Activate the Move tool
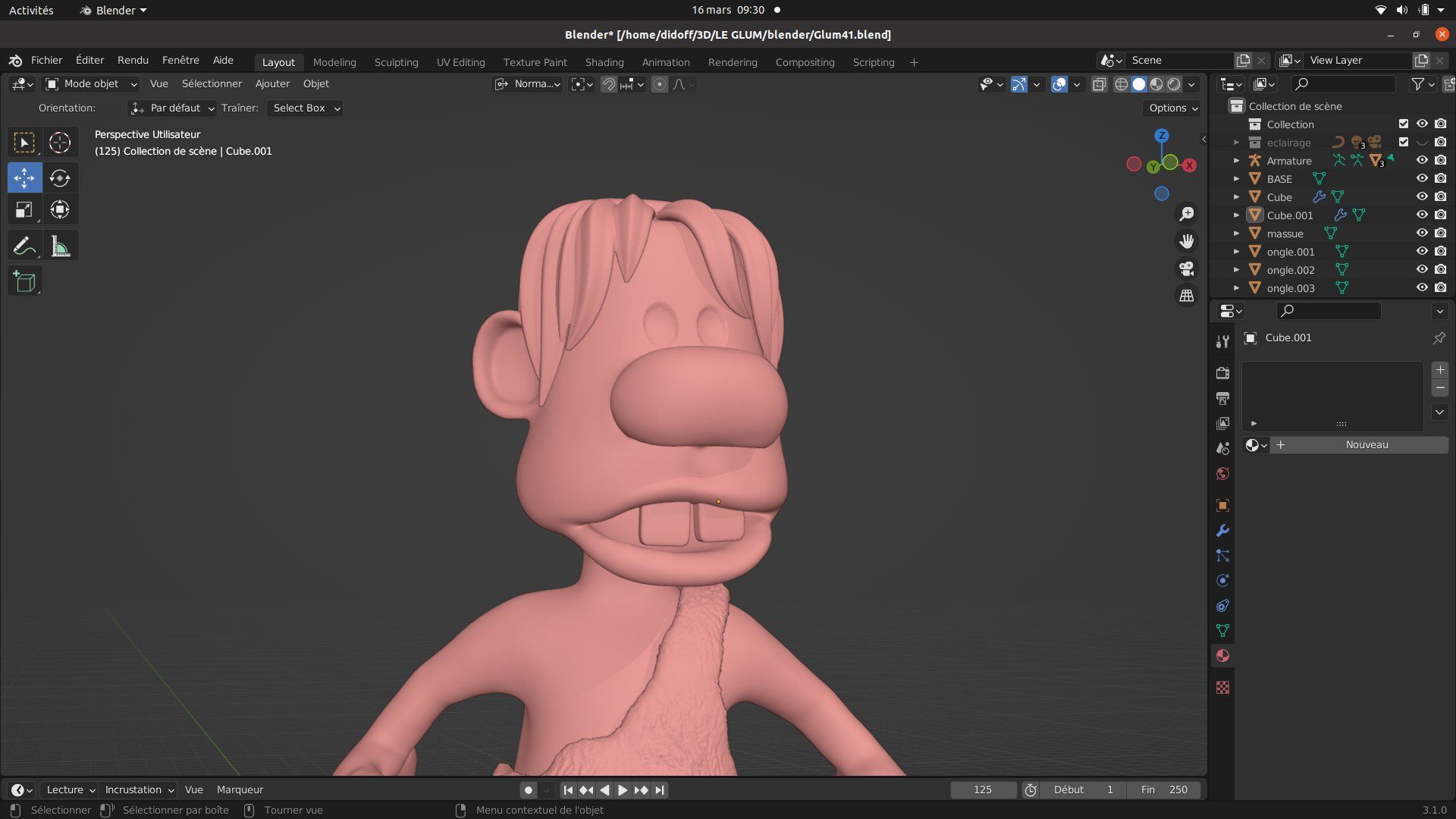The image size is (1456, 819). tap(24, 178)
